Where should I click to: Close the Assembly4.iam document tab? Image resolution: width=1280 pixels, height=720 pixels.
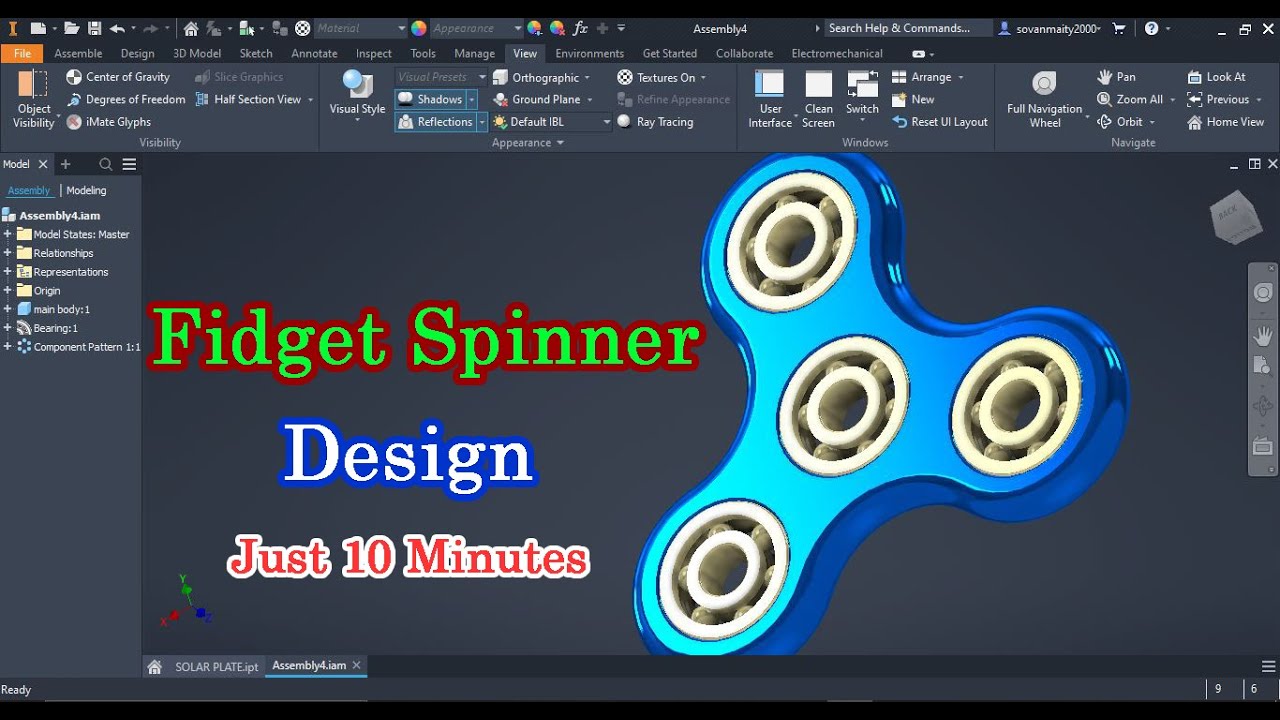(356, 665)
